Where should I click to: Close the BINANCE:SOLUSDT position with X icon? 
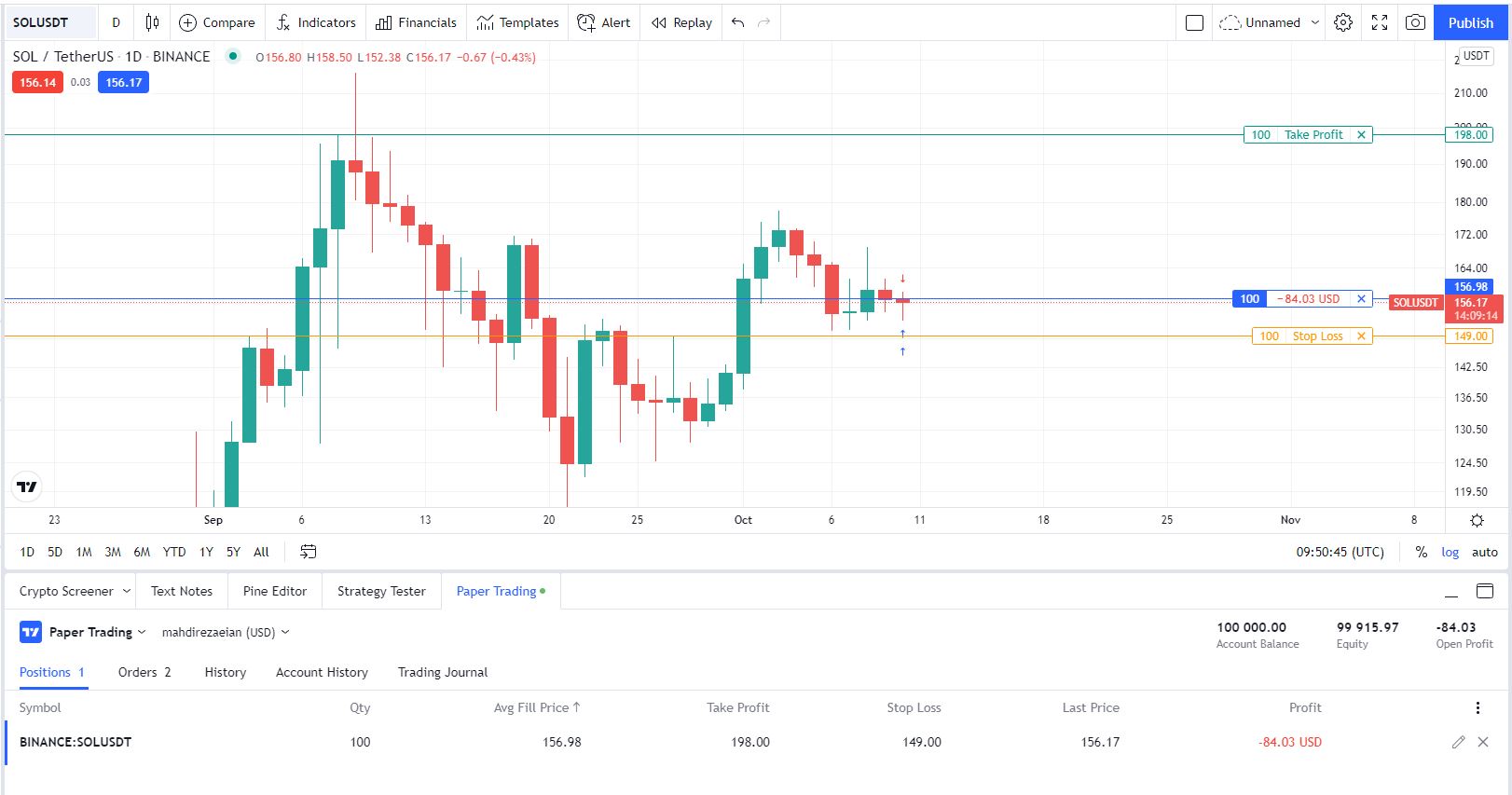1483,742
